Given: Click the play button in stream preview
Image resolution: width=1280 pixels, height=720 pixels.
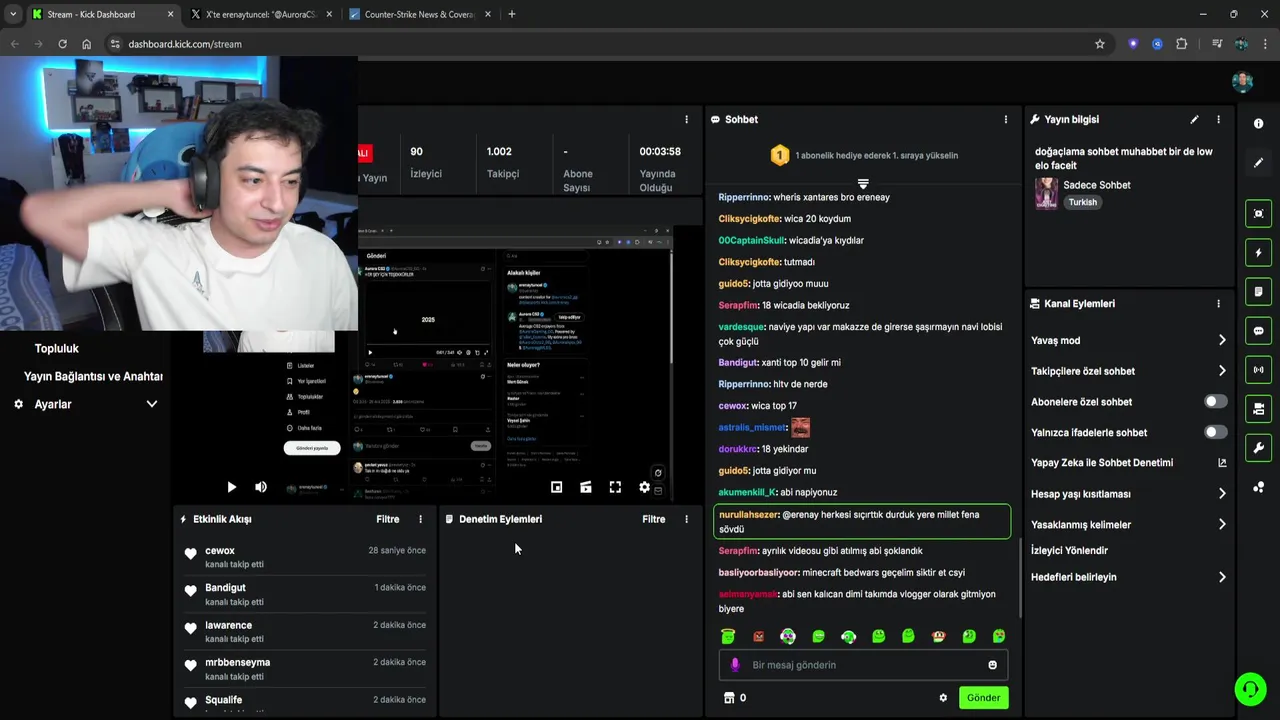Looking at the screenshot, I should [231, 487].
